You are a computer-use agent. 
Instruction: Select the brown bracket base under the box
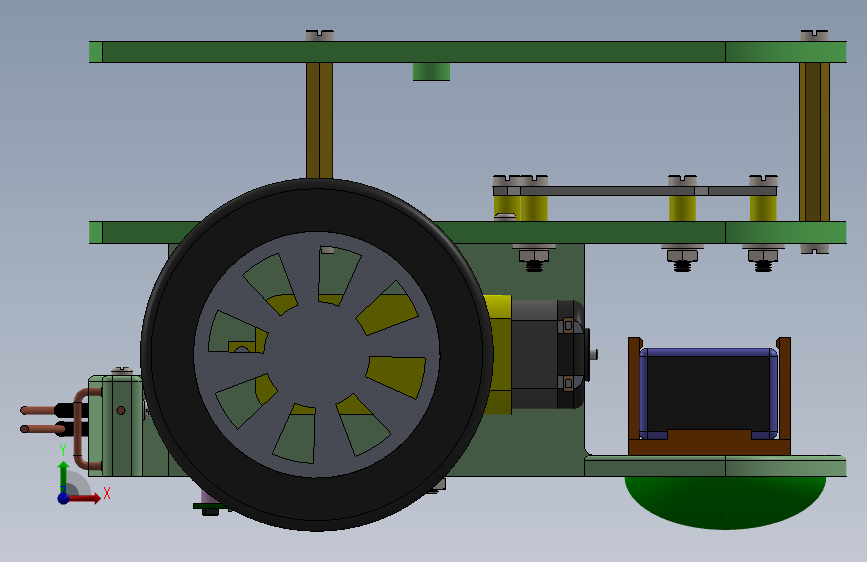pos(709,445)
